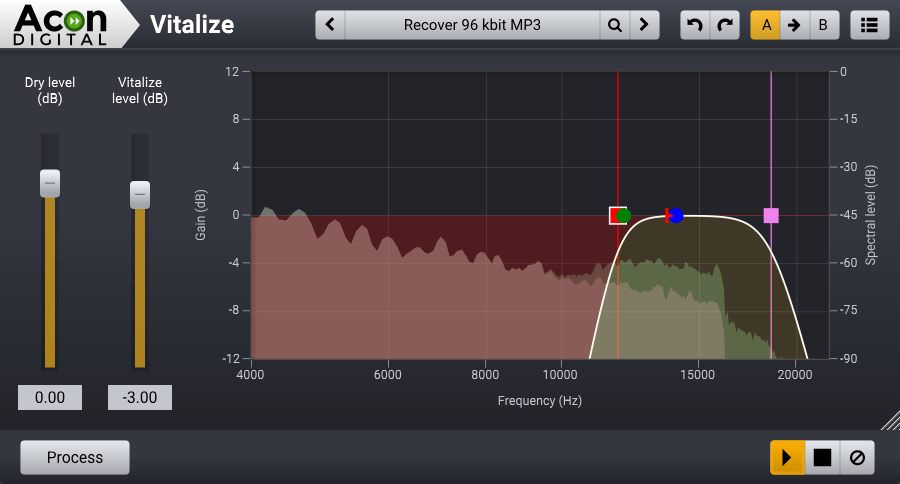Open preset search magnifier

coord(615,25)
